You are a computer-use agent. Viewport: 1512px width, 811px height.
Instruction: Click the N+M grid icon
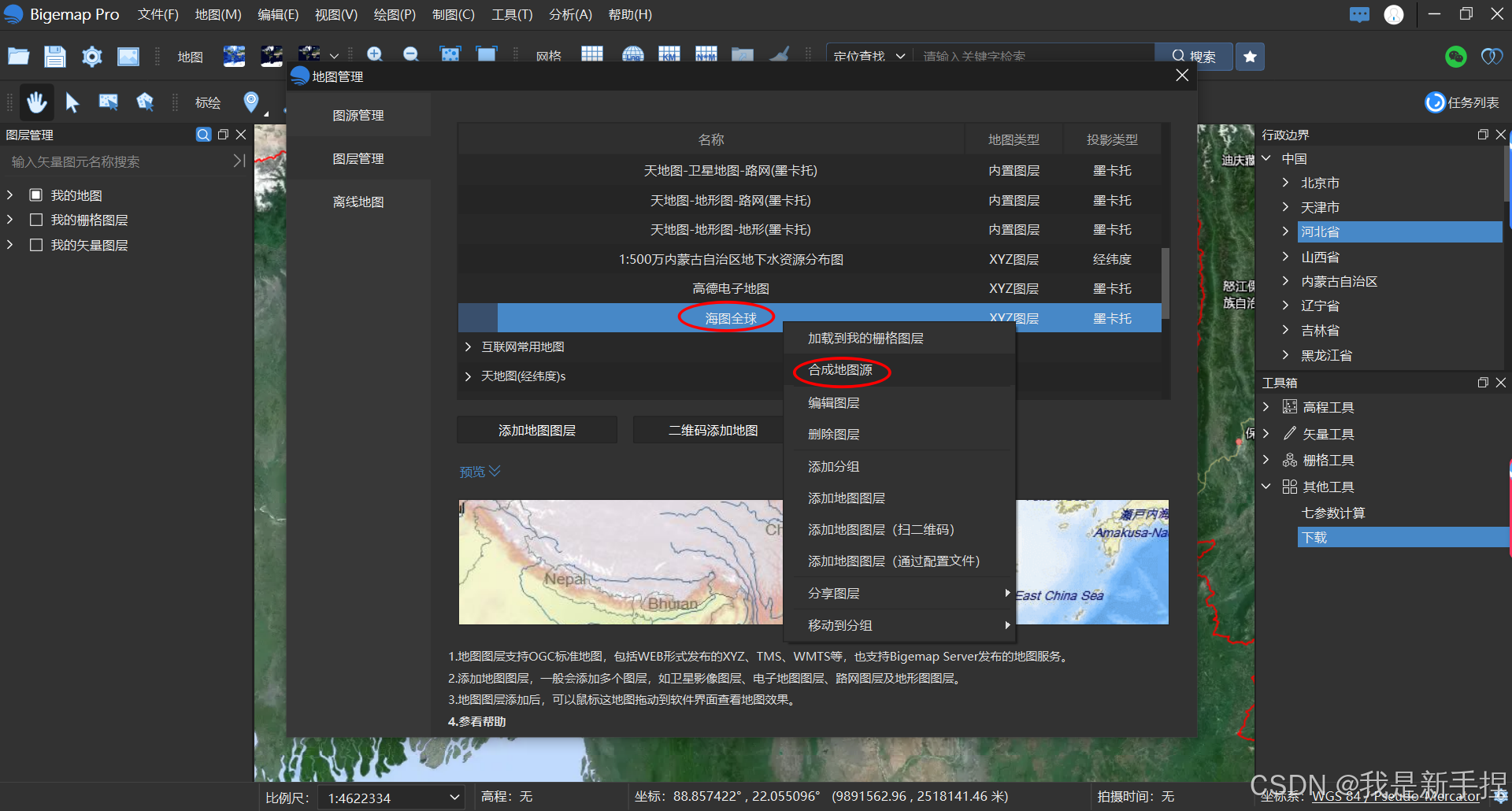point(706,54)
